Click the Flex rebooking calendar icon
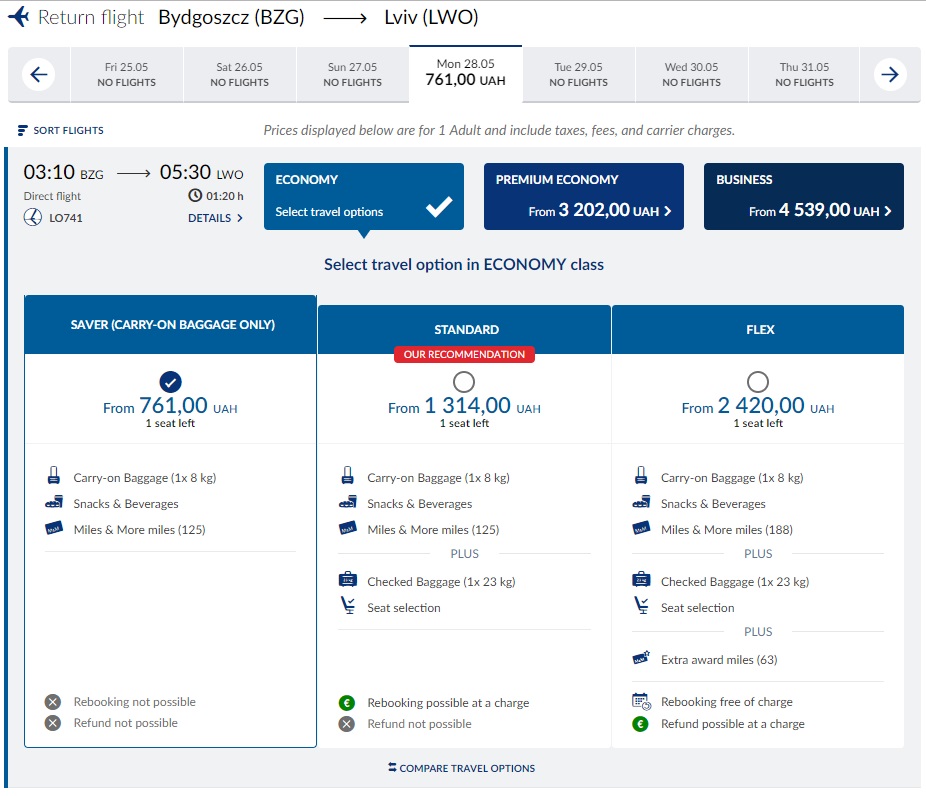This screenshot has height=796, width=926. point(641,701)
